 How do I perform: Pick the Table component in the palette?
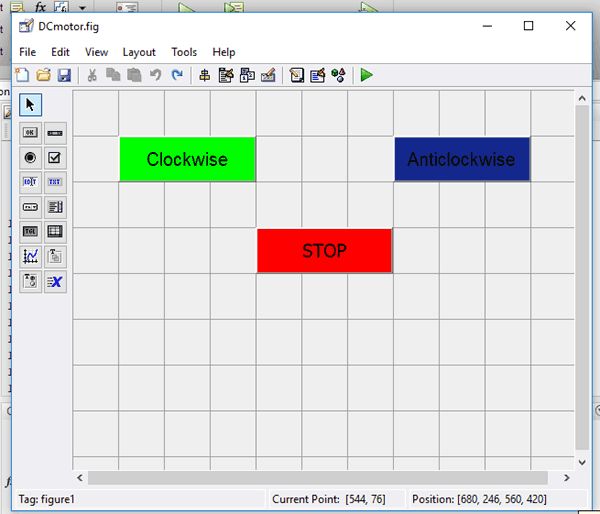(55, 232)
